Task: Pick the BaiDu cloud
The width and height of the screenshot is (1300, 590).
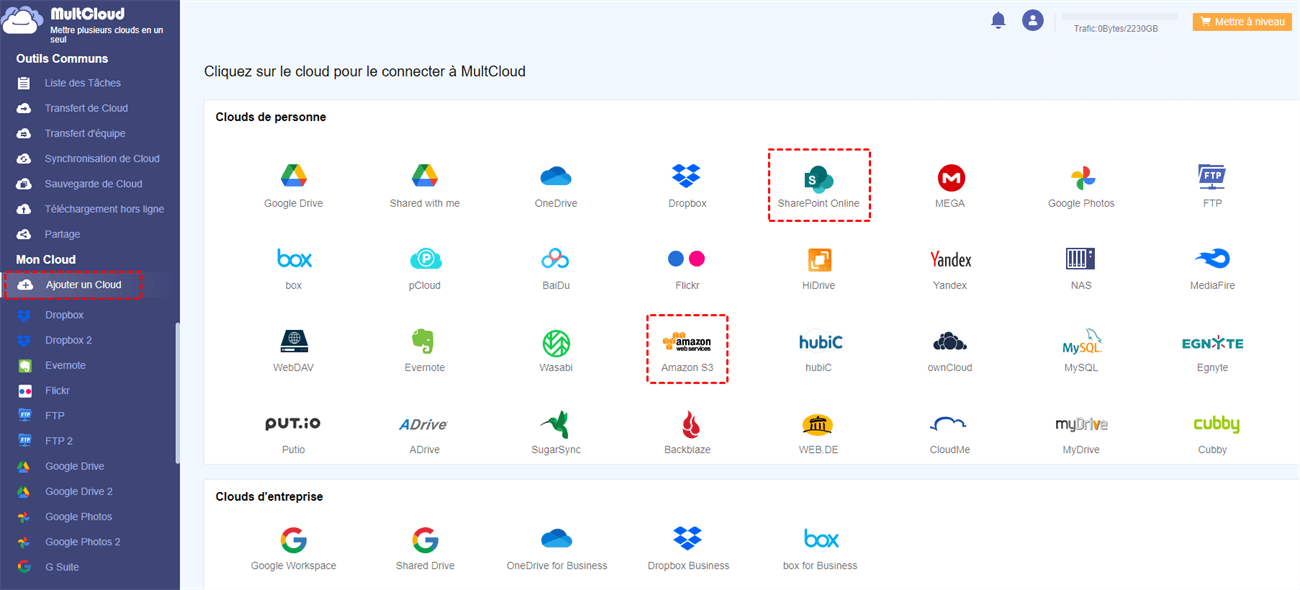Action: [x=555, y=268]
